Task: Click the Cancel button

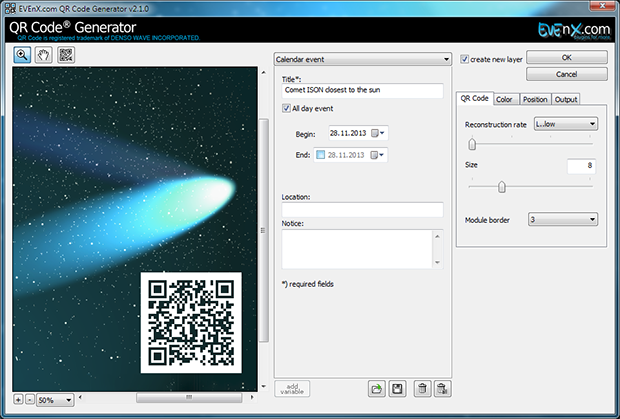Action: pos(567,74)
